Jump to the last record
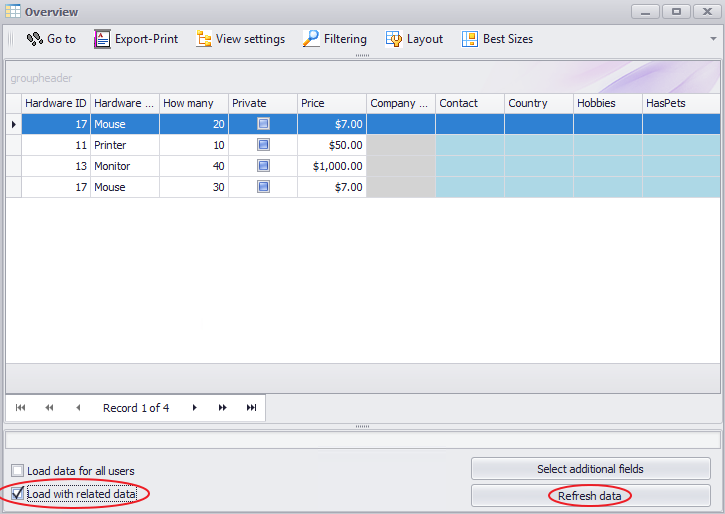The width and height of the screenshot is (725, 514). (251, 408)
